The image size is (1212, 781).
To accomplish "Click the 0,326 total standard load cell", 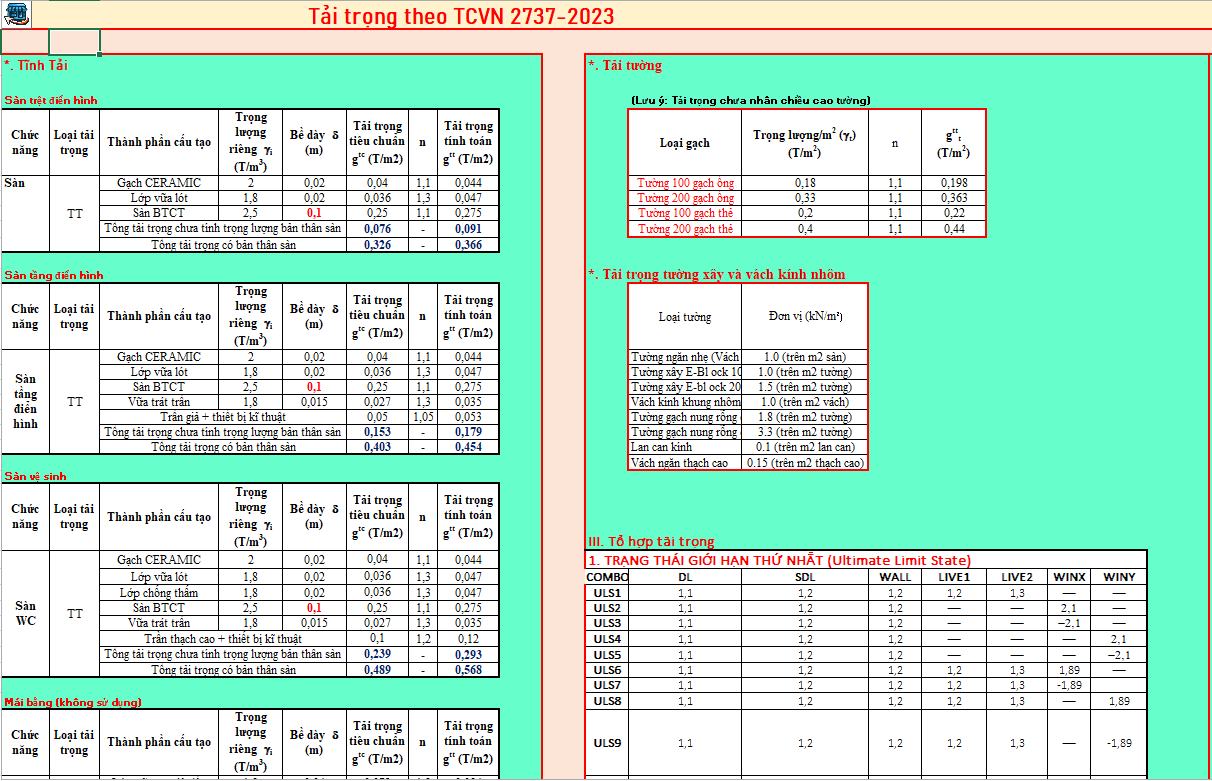I will [x=377, y=245].
